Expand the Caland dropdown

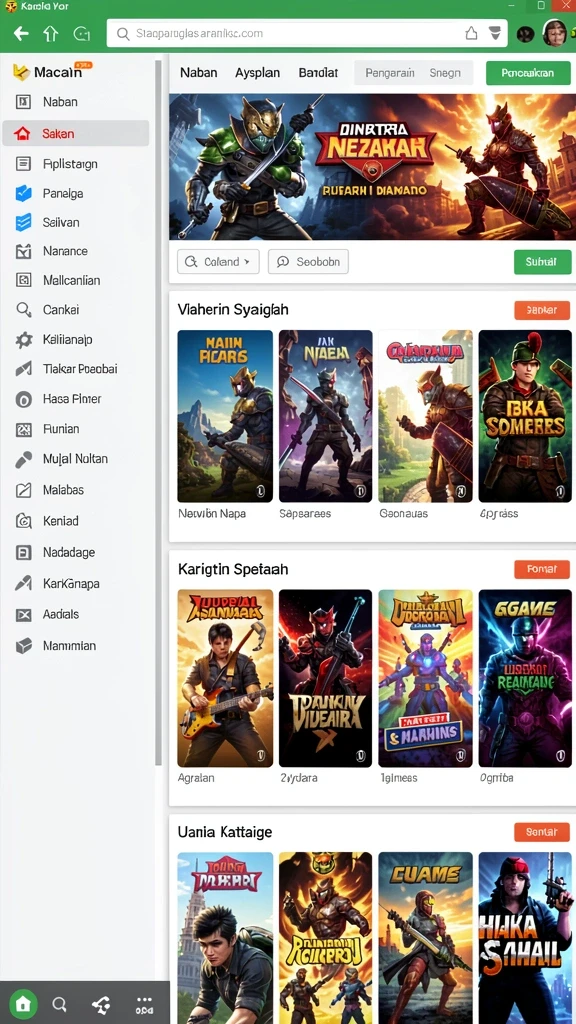click(x=218, y=261)
